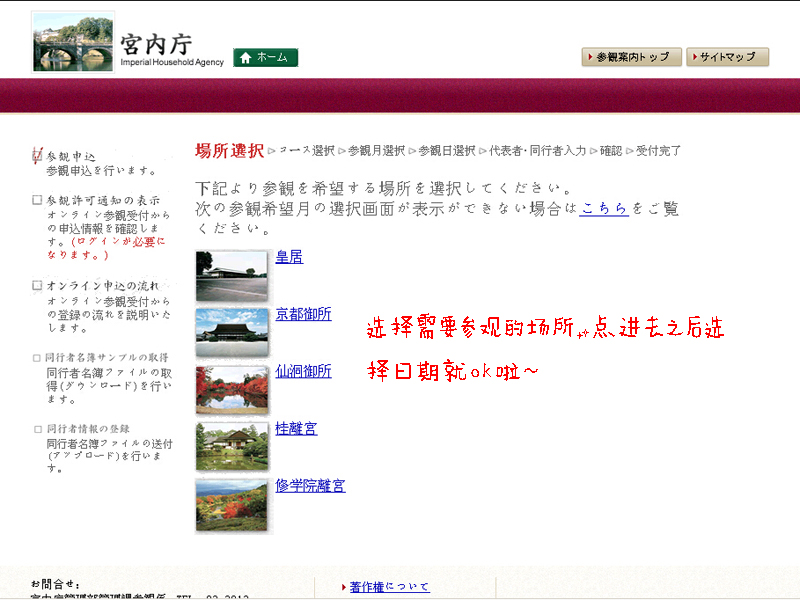Click the 桂離宮 villa thumbnail
The image size is (800, 600).
click(232, 447)
